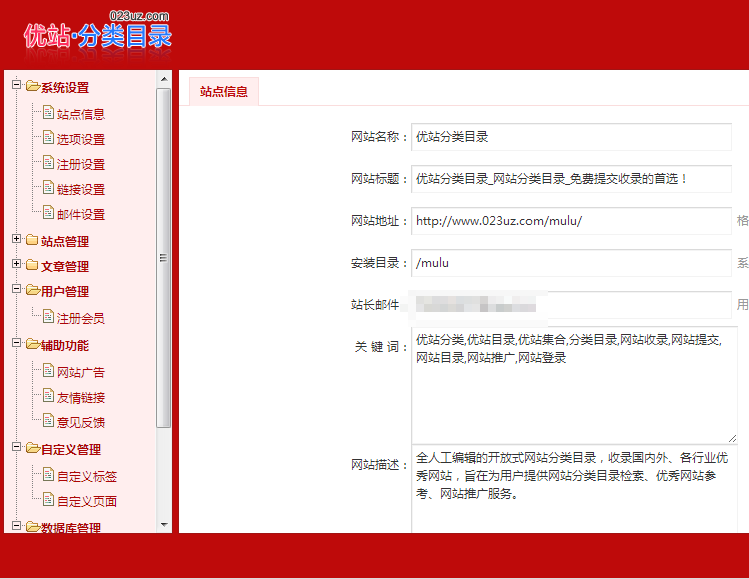Screen dimensions: 749x579
Task: Open the 友情链接 link
Action: (x=81, y=397)
